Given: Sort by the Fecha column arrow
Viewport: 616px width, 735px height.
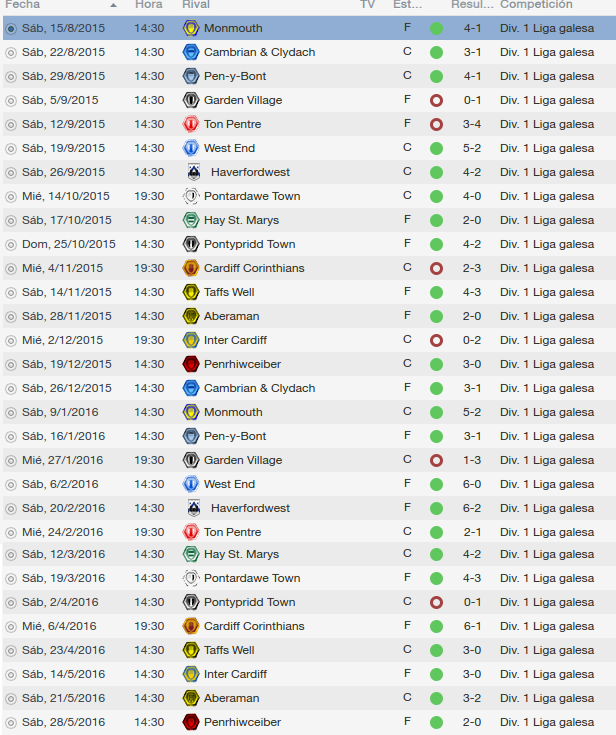Looking at the screenshot, I should click(113, 5).
